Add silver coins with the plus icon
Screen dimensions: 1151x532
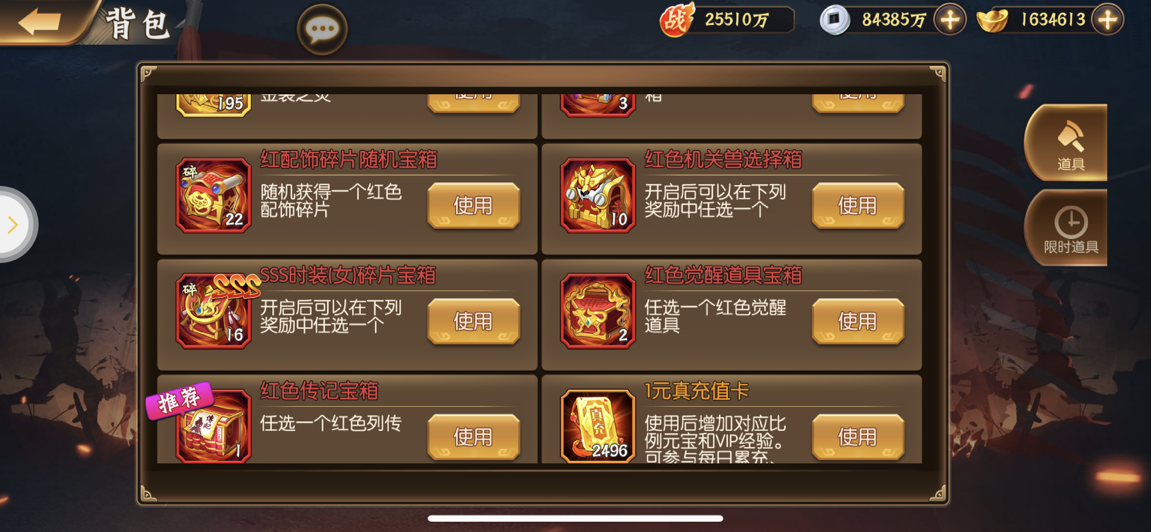[x=950, y=20]
